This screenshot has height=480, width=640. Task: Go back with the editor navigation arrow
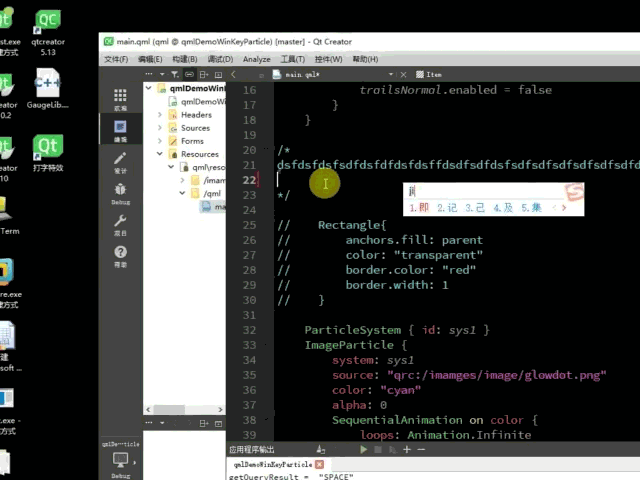233,74
